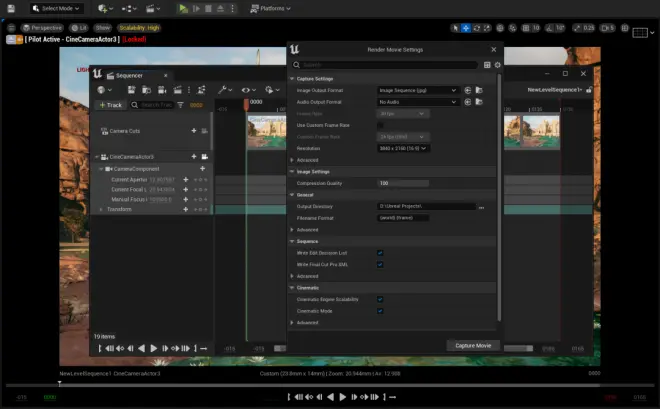Screen dimensions: 660x409
Task: Open Sequencer world selection globe dropdown
Action: pos(104,90)
